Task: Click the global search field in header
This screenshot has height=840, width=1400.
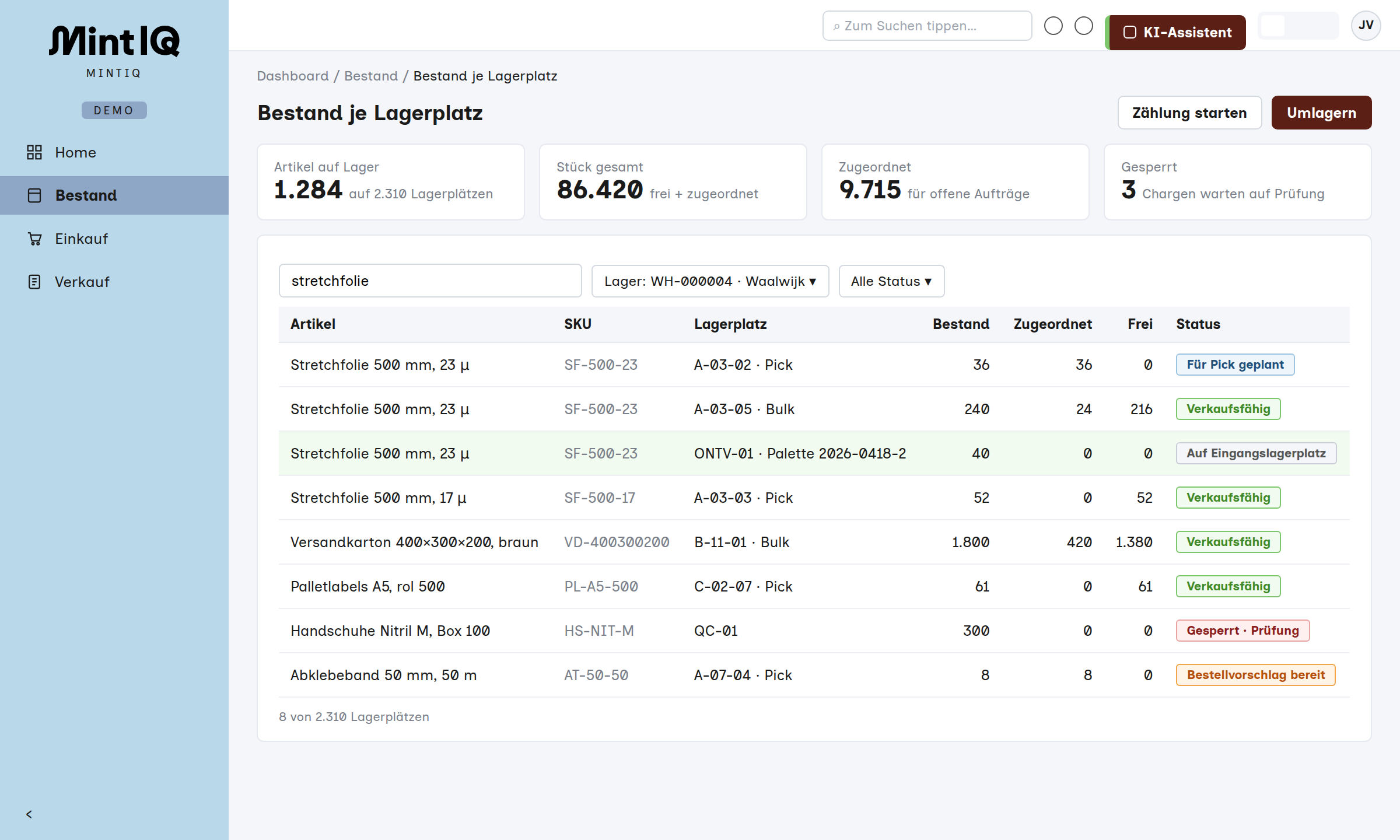Action: click(x=928, y=26)
